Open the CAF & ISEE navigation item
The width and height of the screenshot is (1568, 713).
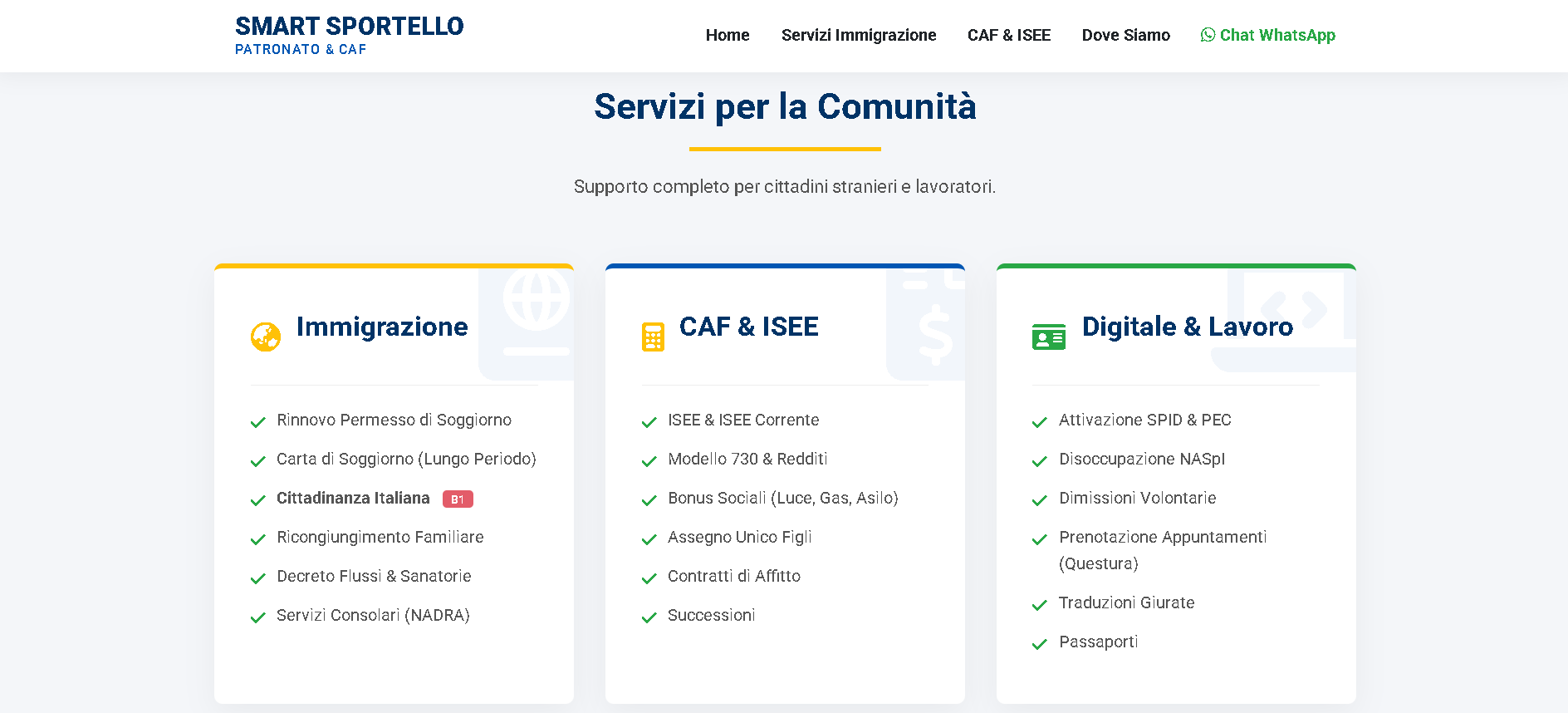pos(1008,35)
